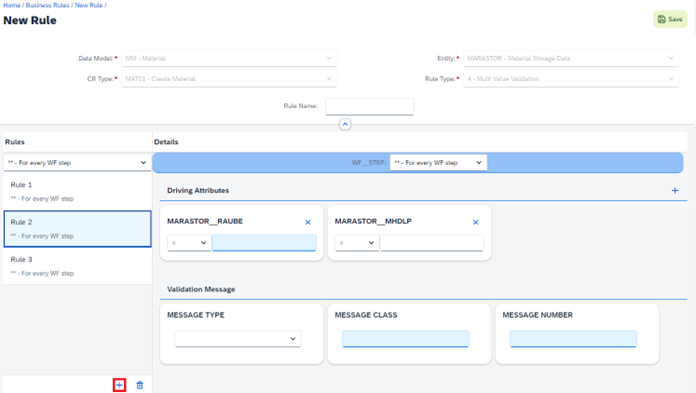Open the WF_STEP dropdown in Details
The image size is (696, 393).
tap(438, 163)
